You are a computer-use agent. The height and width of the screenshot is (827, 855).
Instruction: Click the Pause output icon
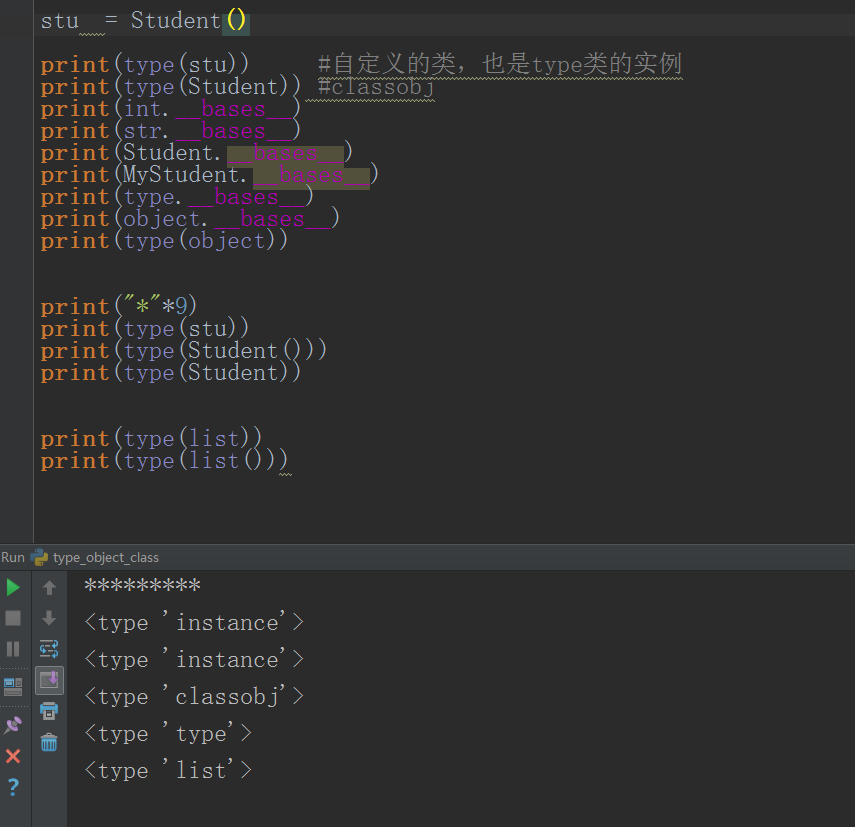click(x=13, y=649)
